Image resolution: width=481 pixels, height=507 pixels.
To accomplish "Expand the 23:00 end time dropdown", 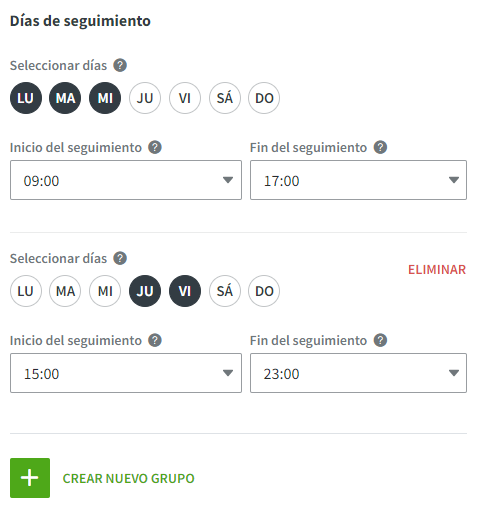I will tap(358, 373).
